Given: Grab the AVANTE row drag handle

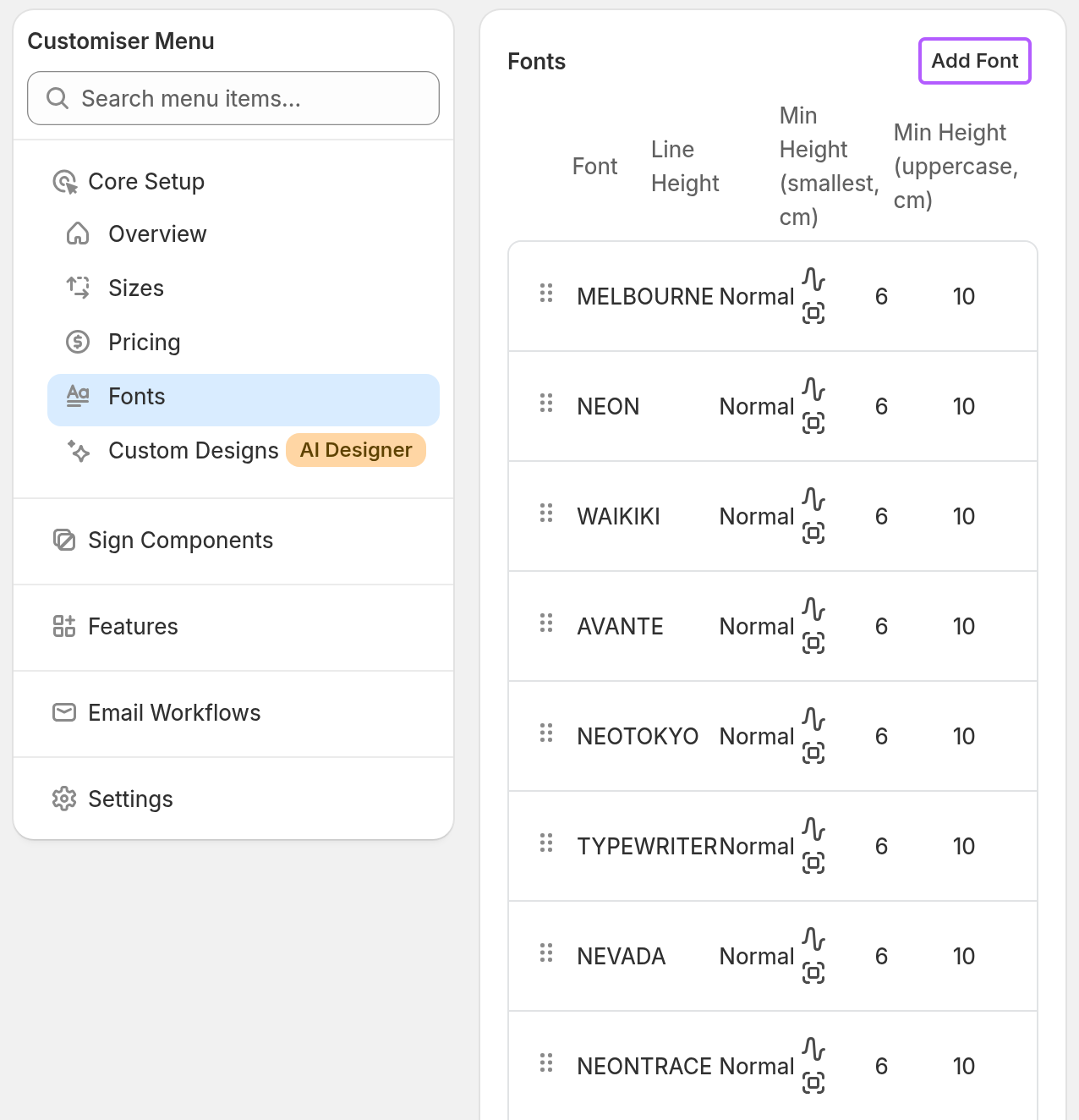Looking at the screenshot, I should 546,623.
